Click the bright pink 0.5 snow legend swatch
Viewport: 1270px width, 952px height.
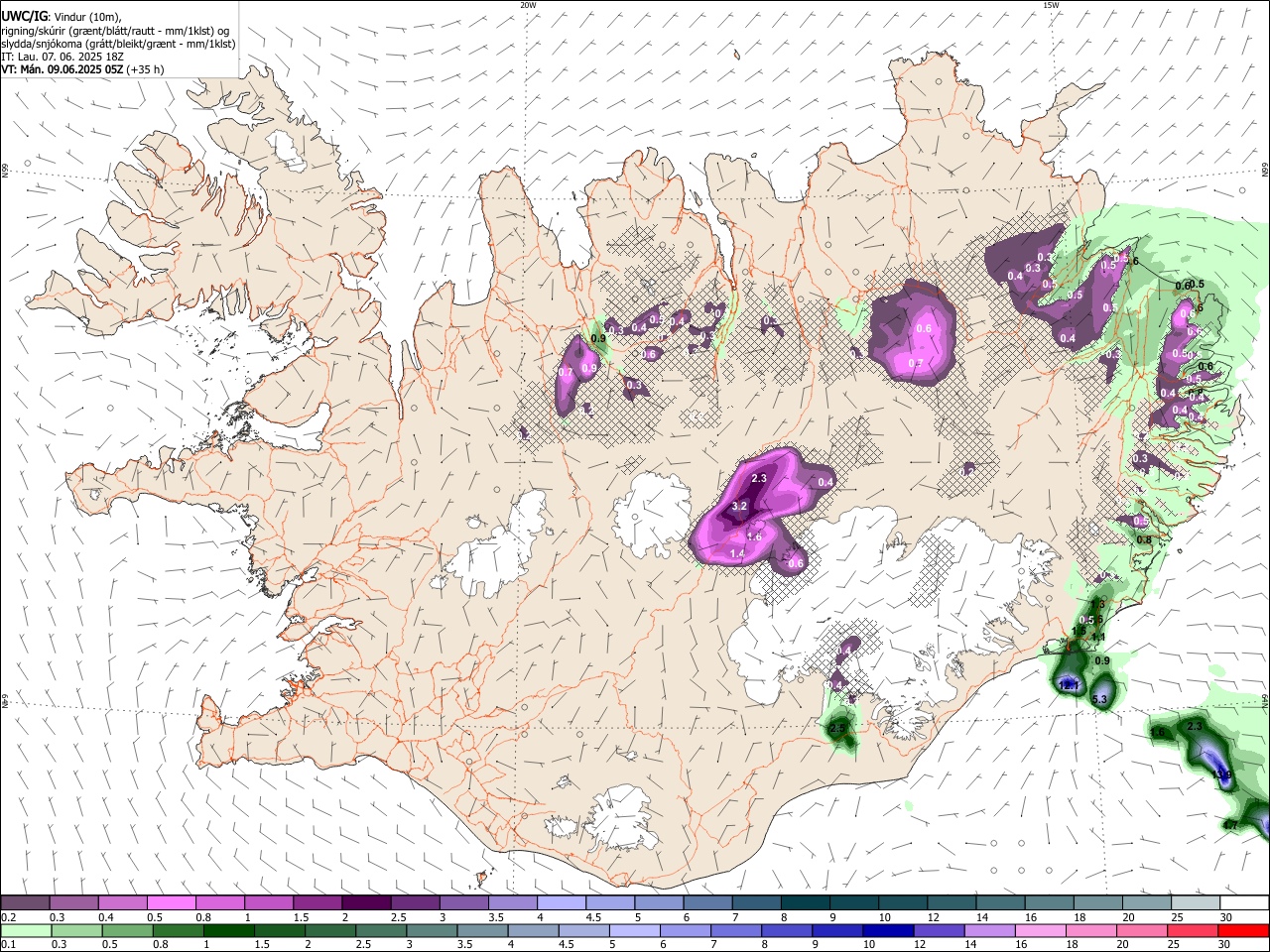pos(171,903)
